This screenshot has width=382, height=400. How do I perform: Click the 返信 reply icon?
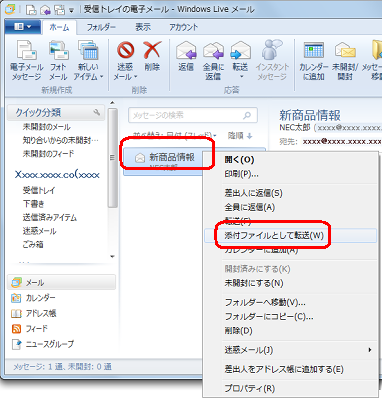click(186, 51)
